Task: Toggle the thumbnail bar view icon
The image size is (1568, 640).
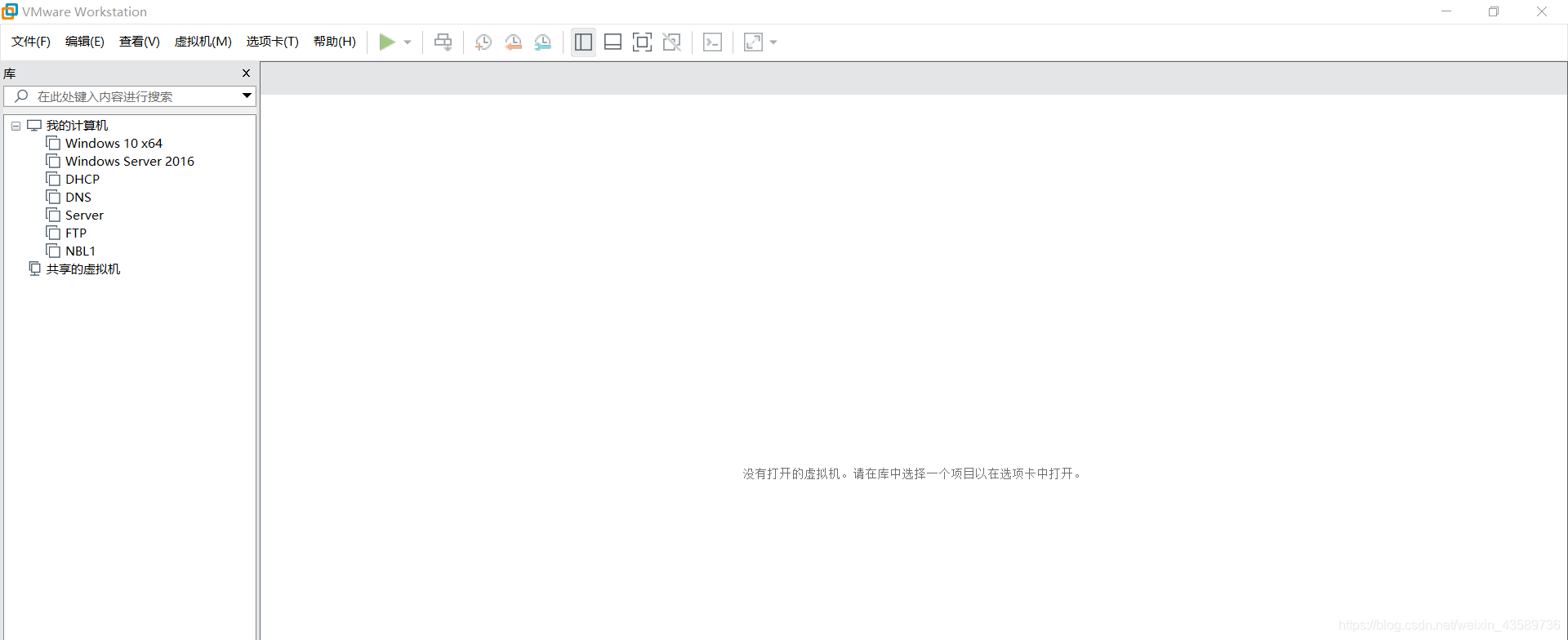Action: click(x=613, y=42)
